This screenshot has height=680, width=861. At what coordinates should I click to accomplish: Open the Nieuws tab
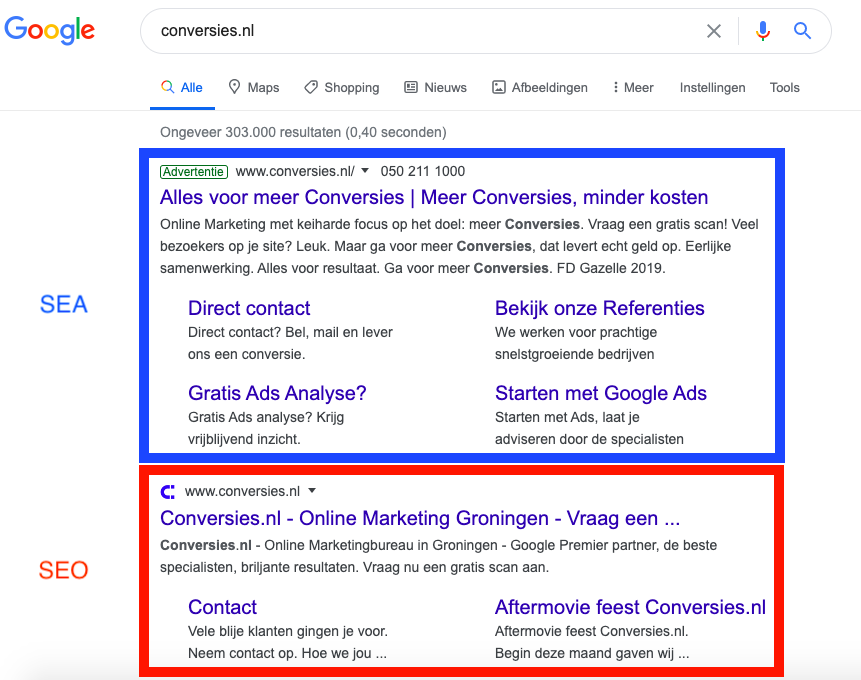pyautogui.click(x=435, y=87)
